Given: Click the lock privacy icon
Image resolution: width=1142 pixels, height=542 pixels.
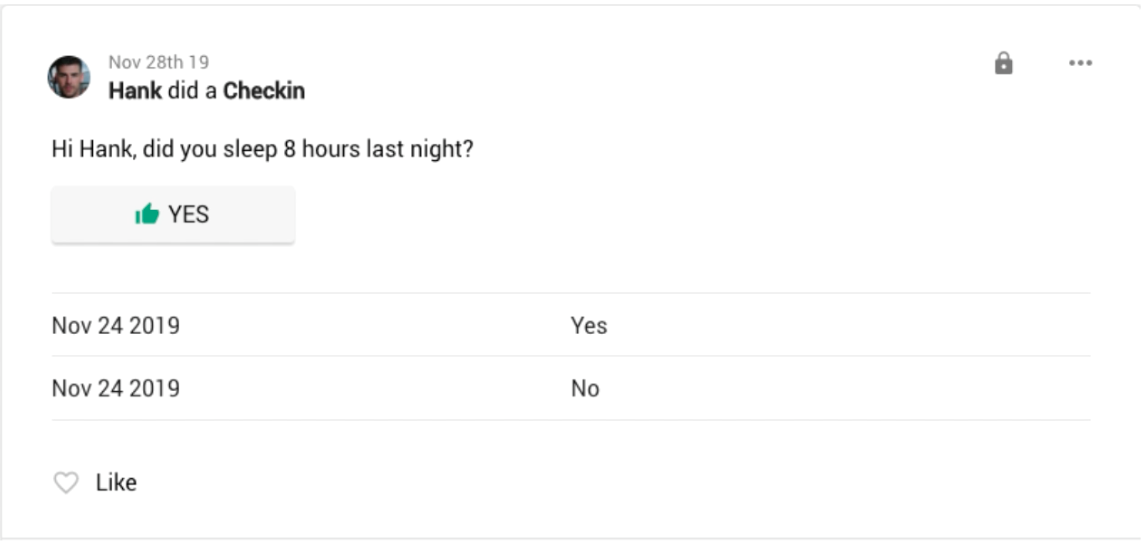Looking at the screenshot, I should coord(1003,63).
